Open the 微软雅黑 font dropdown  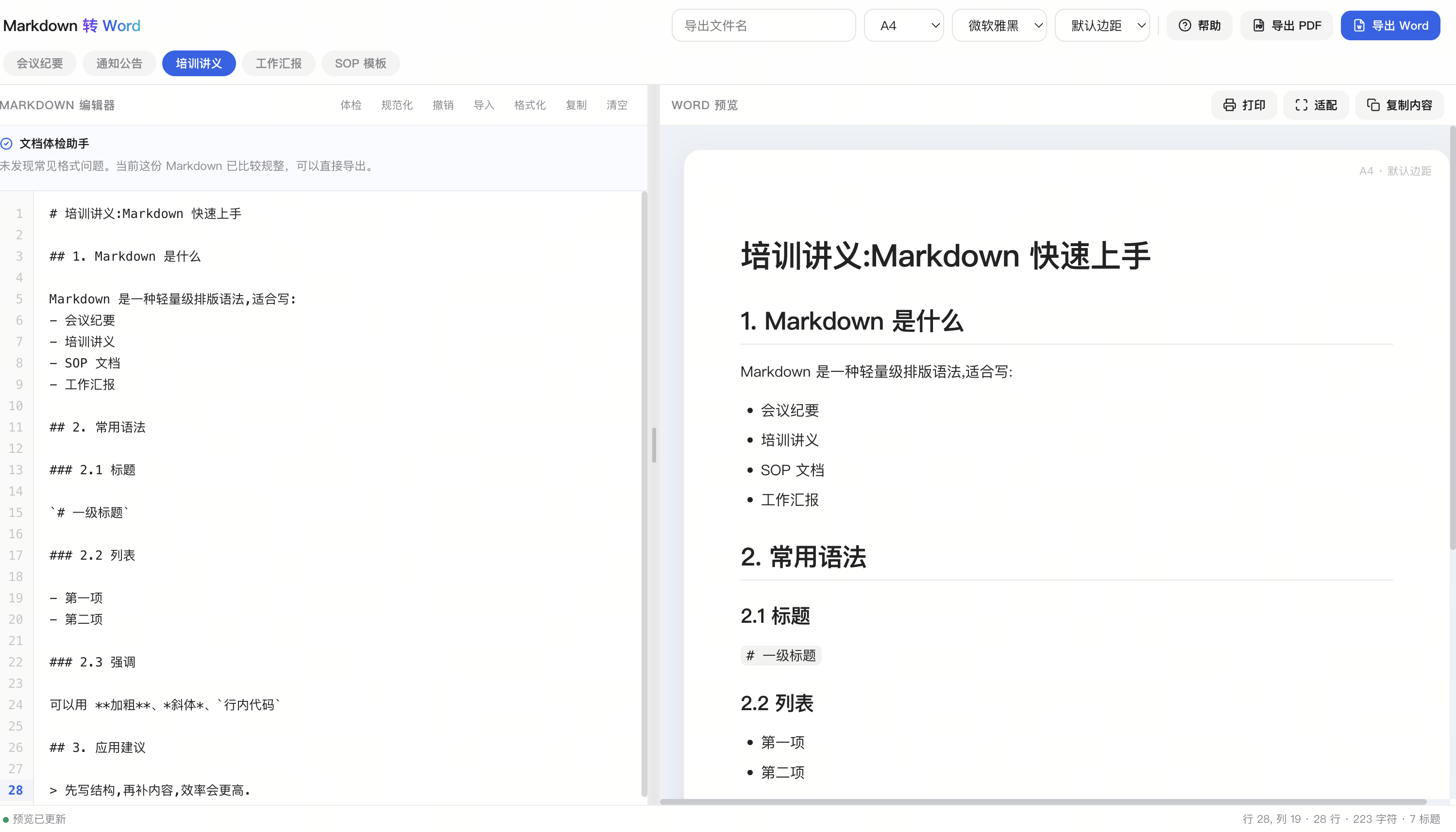(999, 26)
